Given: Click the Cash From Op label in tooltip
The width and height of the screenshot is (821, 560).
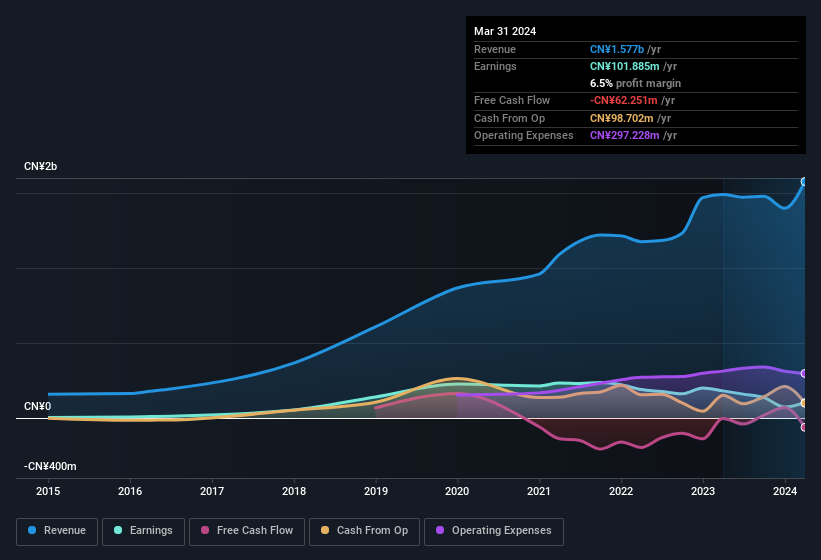Looking at the screenshot, I should click(x=509, y=118).
